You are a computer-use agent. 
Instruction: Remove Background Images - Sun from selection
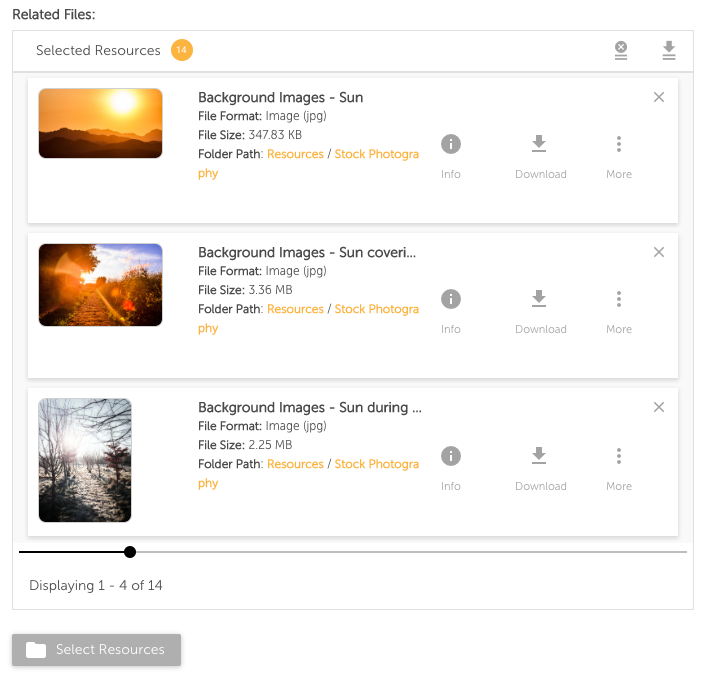coord(659,97)
